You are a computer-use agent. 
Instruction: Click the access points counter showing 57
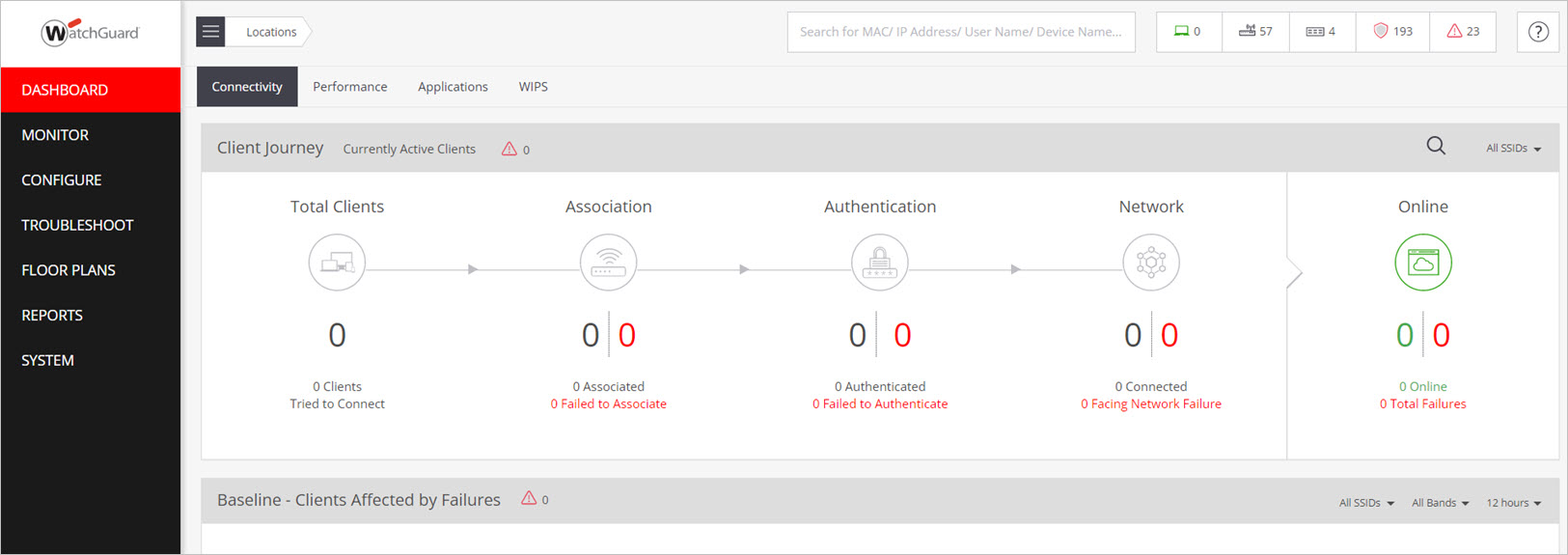coord(1255,32)
